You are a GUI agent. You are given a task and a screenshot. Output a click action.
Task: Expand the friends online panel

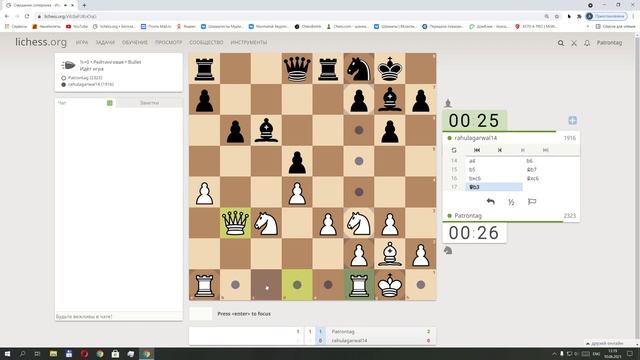click(606, 343)
